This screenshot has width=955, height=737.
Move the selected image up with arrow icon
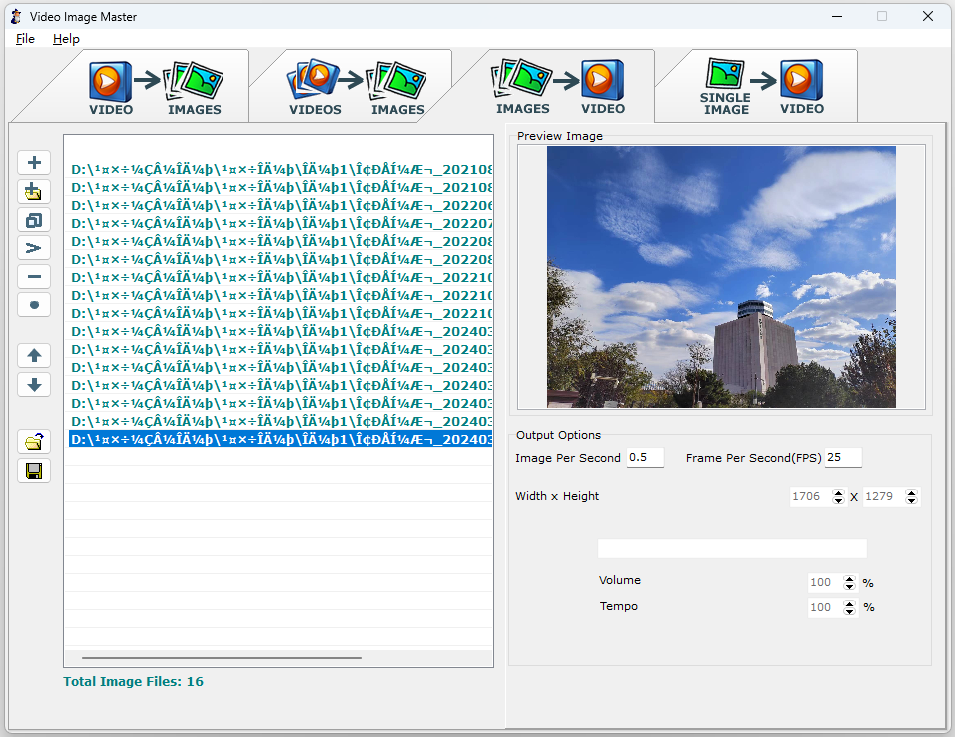click(x=34, y=355)
